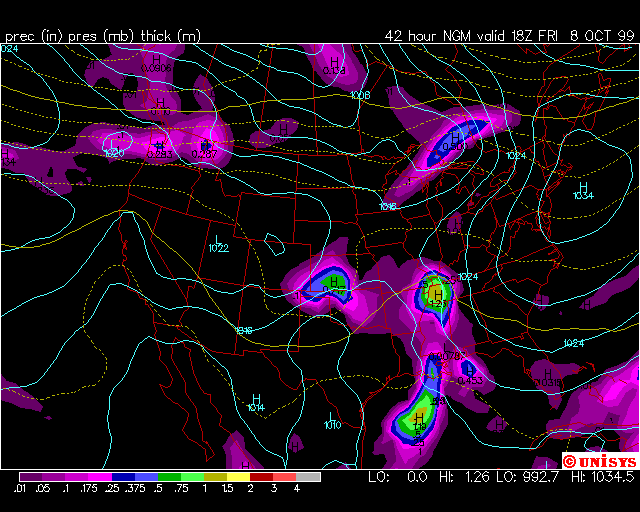Click the Unisys logo in the corner
This screenshot has height=512, width=640.
click(599, 461)
